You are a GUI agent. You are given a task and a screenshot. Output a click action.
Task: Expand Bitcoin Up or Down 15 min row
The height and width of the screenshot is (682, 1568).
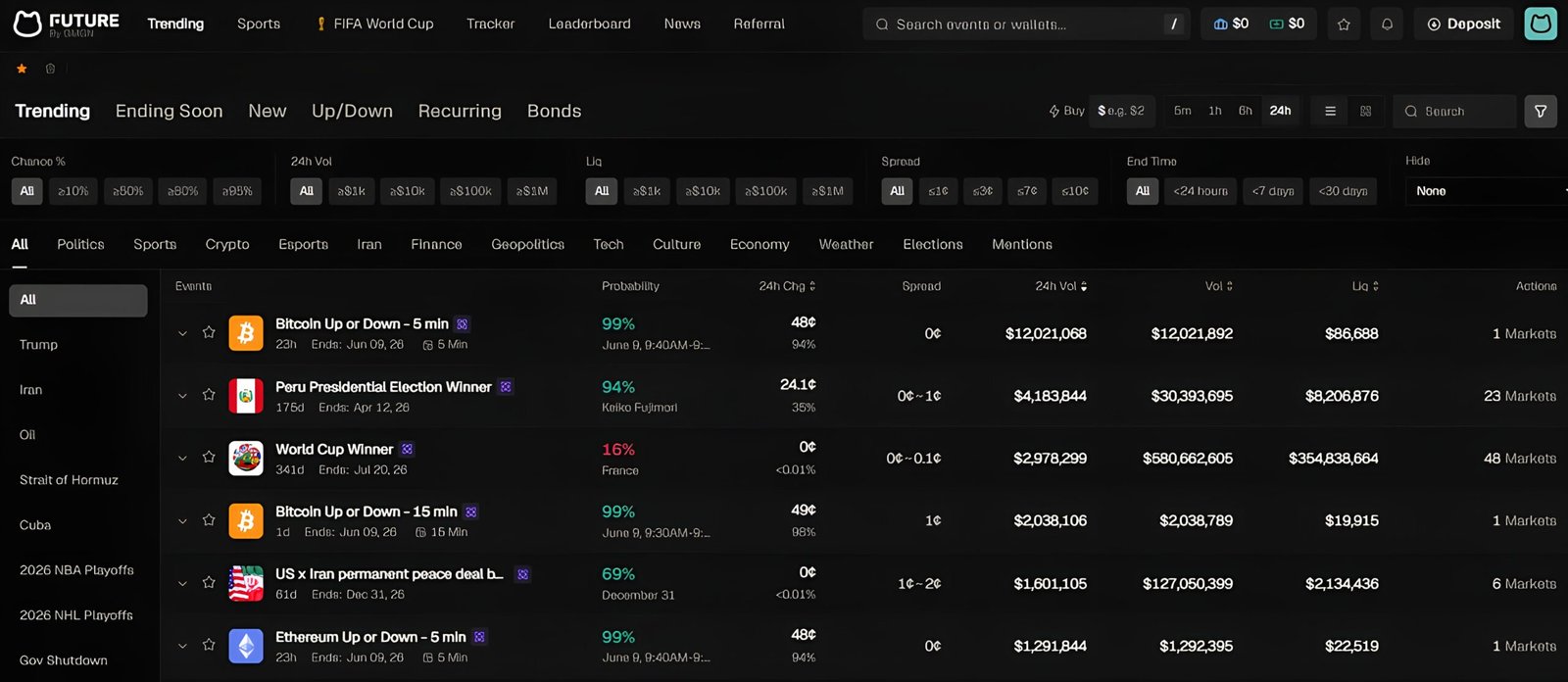click(182, 520)
